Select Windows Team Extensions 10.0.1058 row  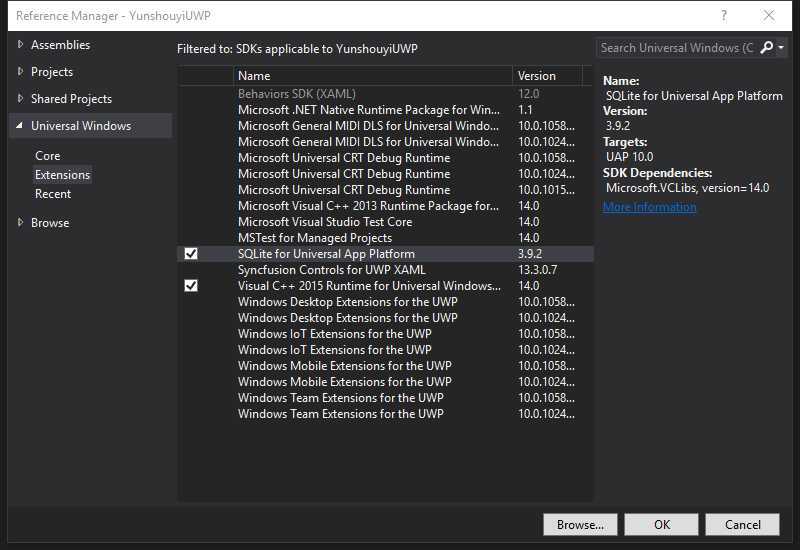(x=386, y=397)
